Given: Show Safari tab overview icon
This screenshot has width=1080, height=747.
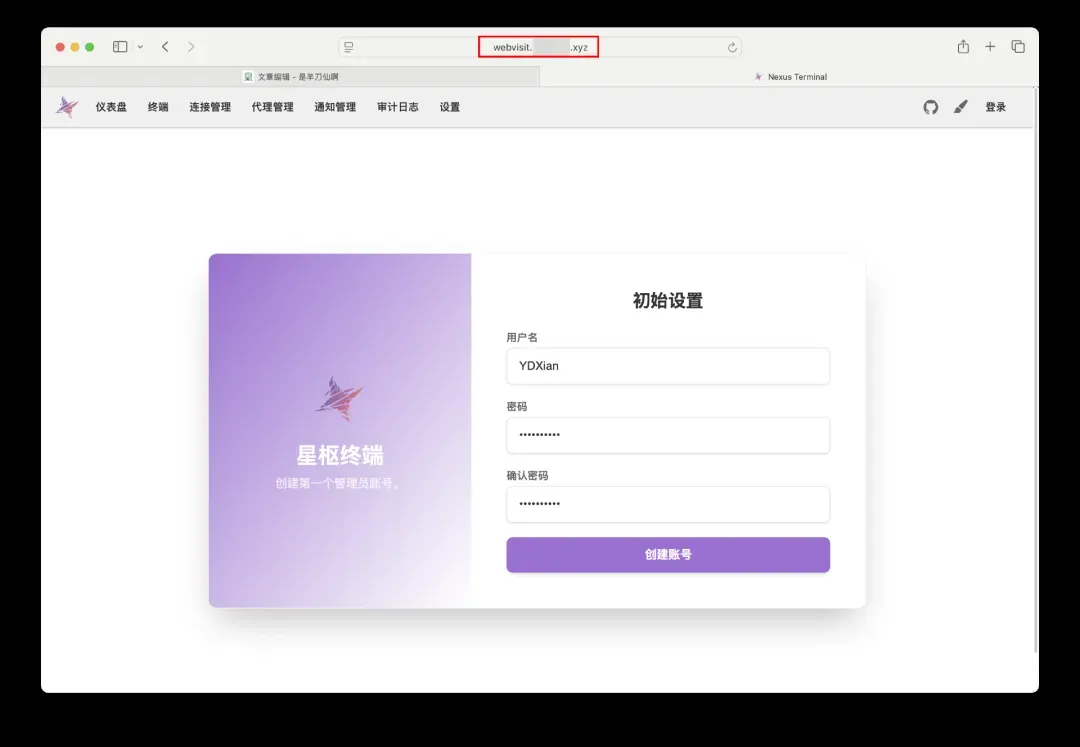Looking at the screenshot, I should point(1018,47).
